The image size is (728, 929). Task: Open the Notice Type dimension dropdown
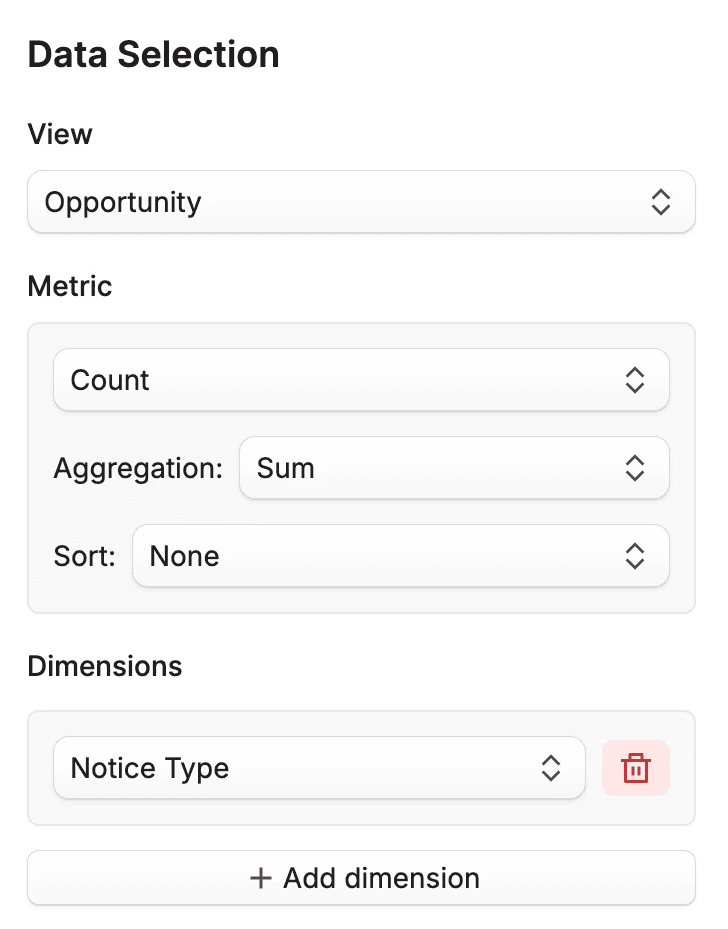click(x=319, y=768)
